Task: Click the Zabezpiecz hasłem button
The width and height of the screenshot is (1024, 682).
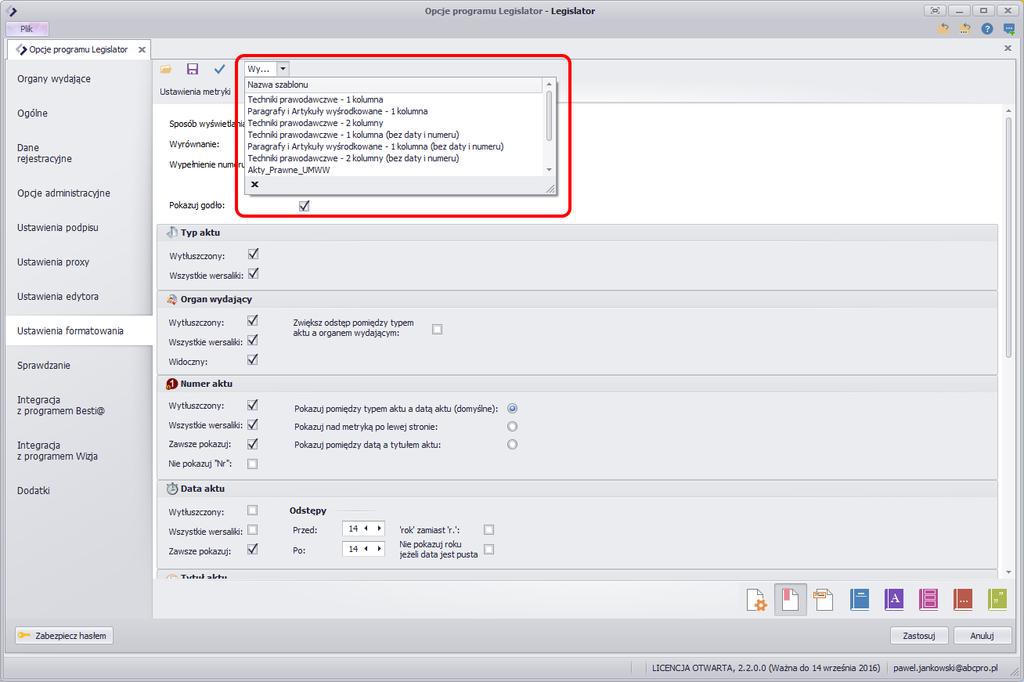Action: click(64, 636)
